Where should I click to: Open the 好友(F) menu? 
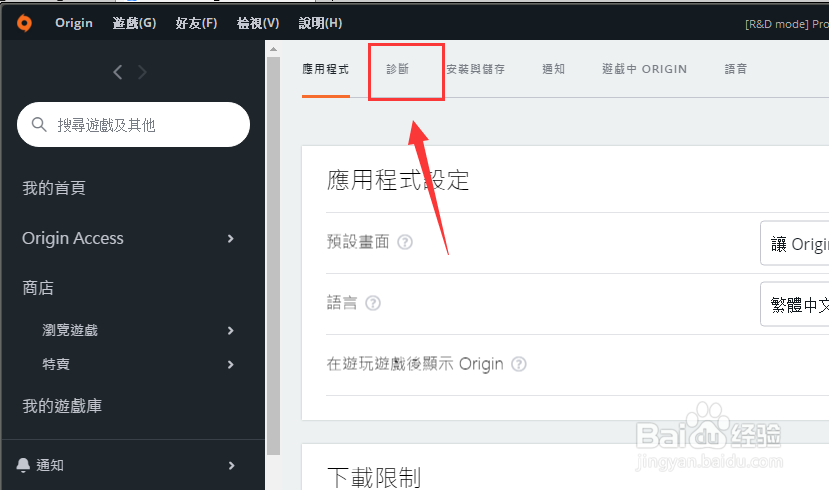click(196, 23)
